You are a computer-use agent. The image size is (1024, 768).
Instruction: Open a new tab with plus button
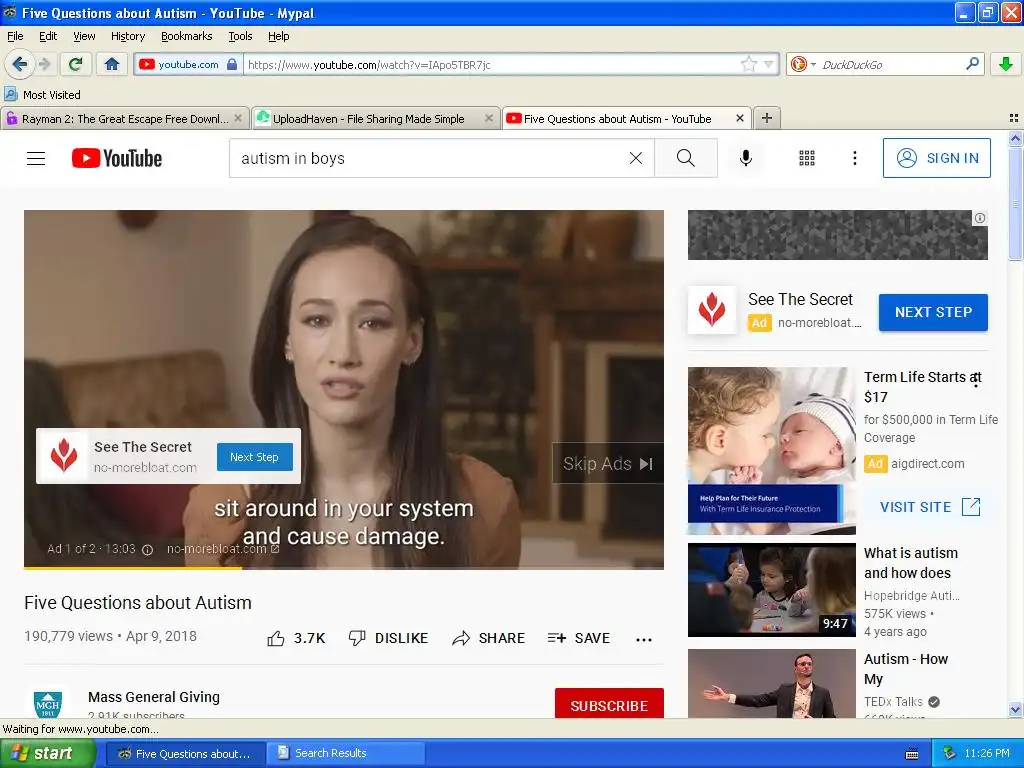click(x=767, y=118)
